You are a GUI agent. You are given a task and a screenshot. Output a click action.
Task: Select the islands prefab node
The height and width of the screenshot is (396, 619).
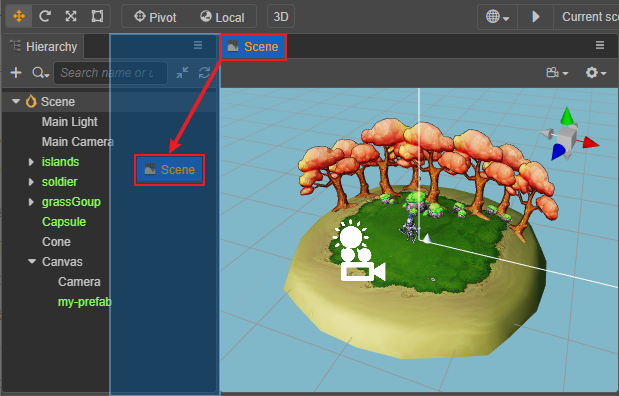pos(60,162)
